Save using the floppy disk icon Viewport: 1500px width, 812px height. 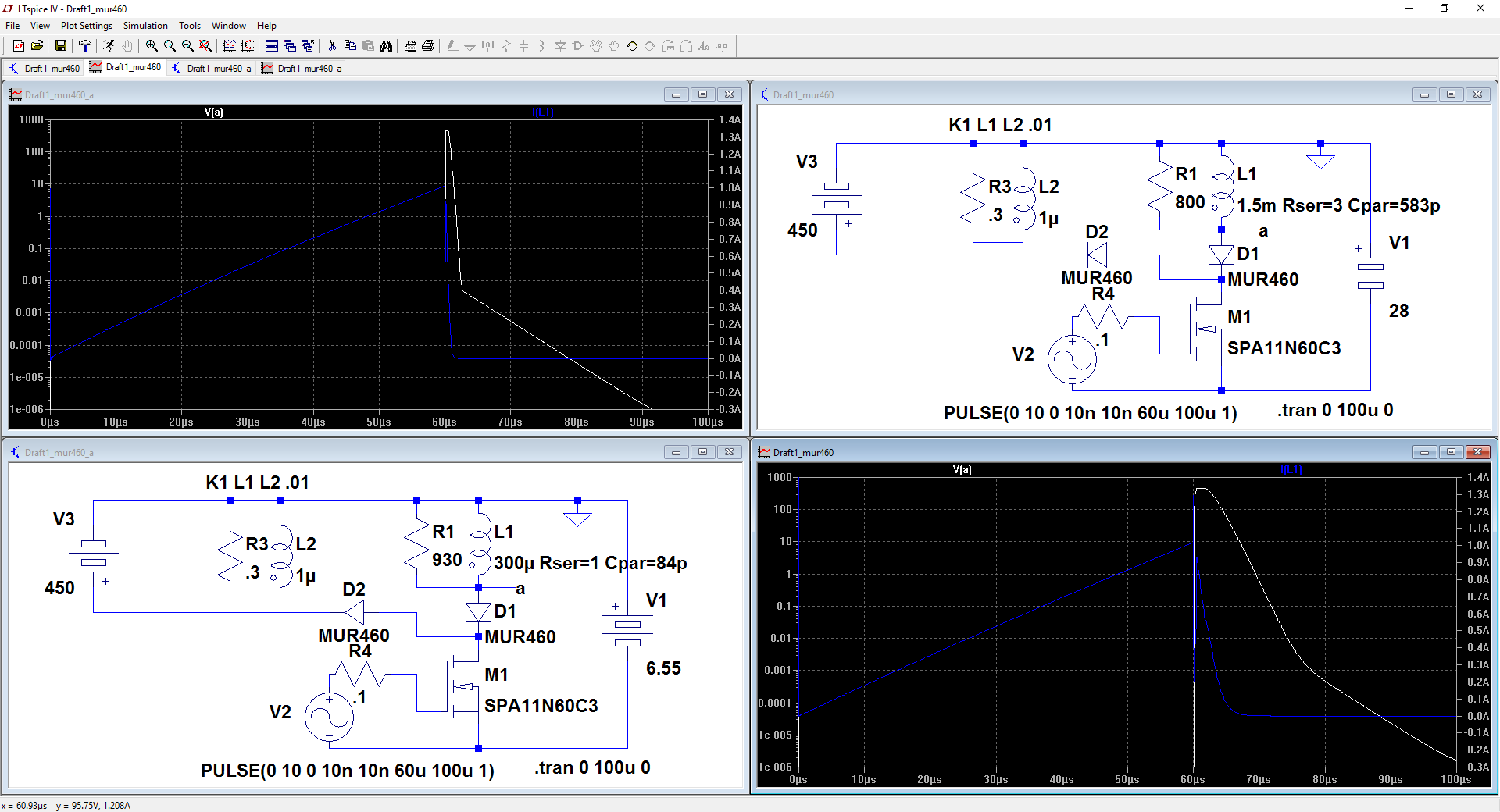(x=60, y=46)
